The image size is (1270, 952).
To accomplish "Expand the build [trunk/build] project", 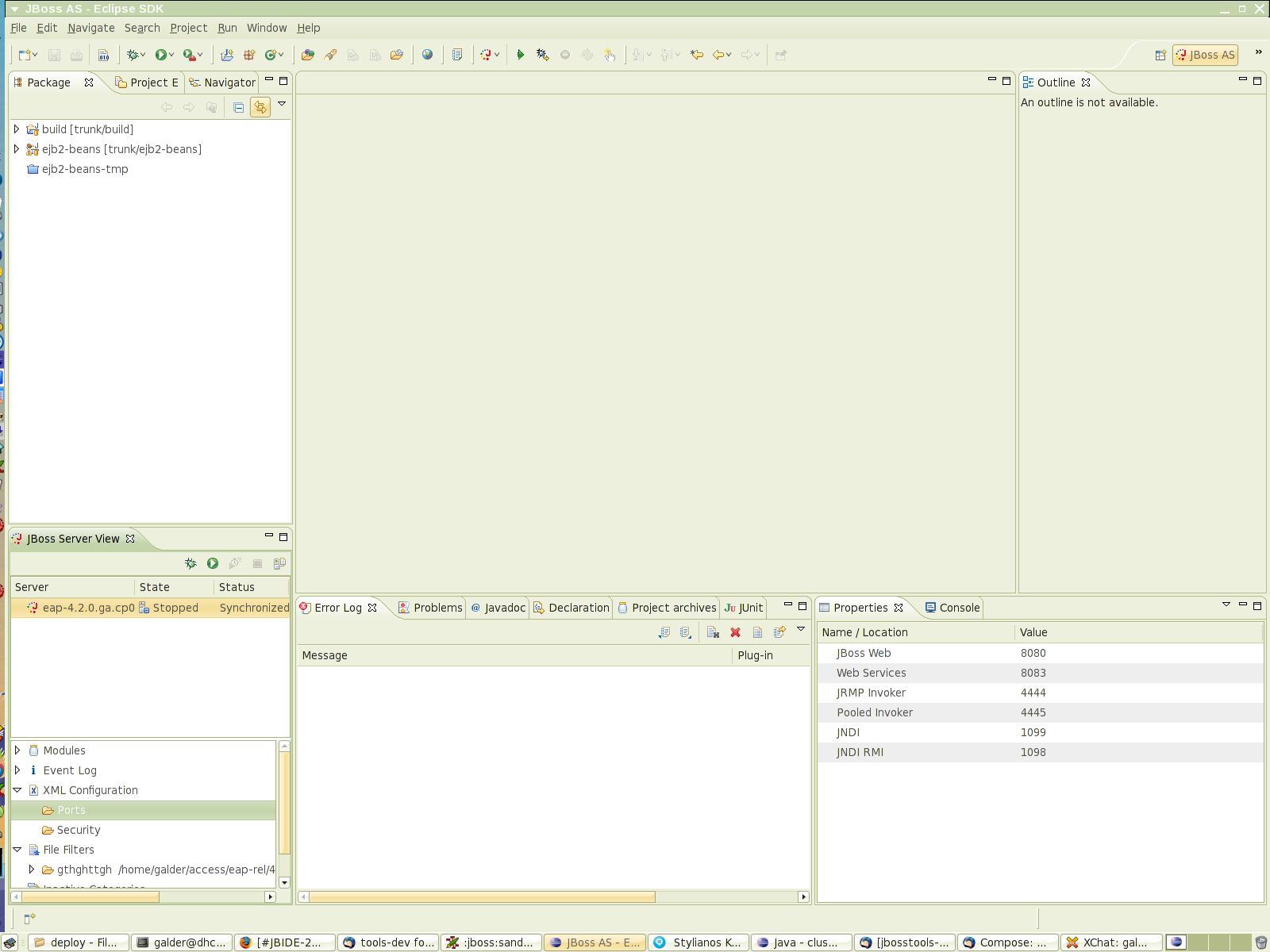I will pyautogui.click(x=17, y=129).
